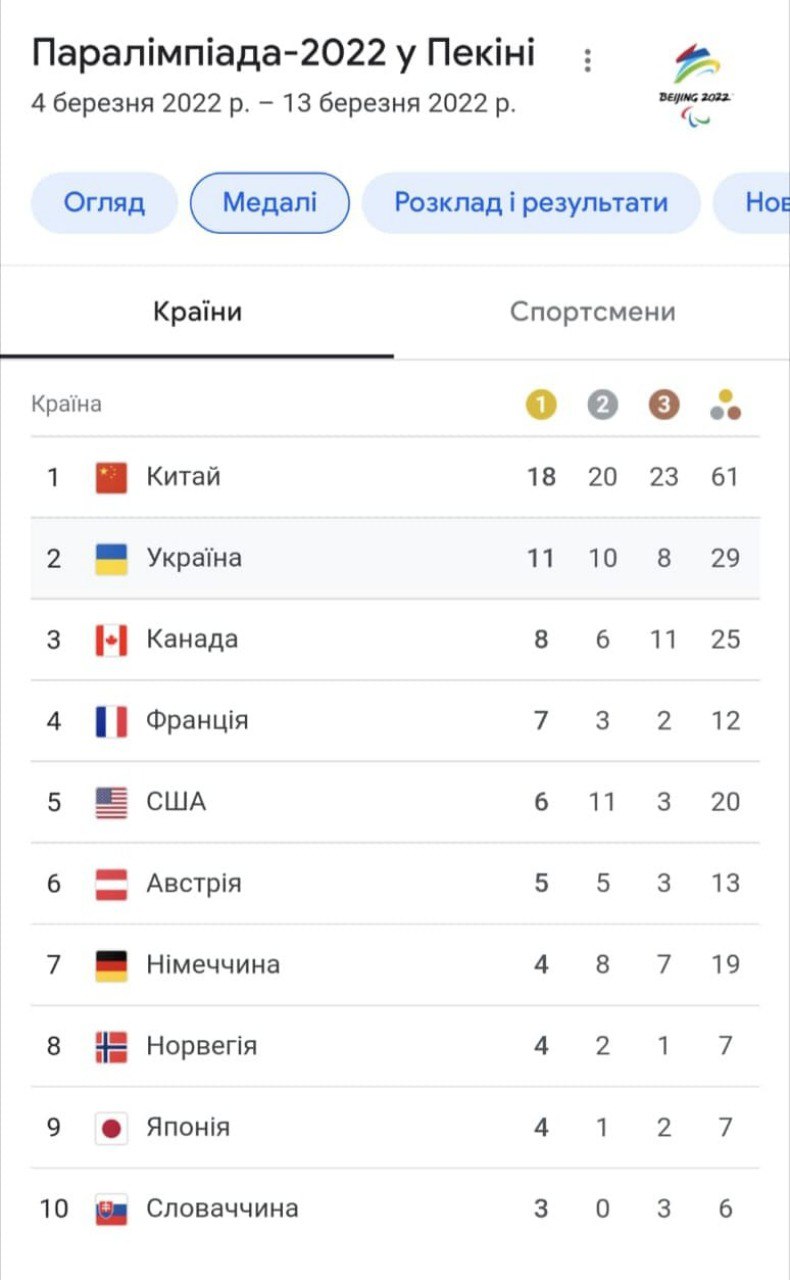The height and width of the screenshot is (1280, 790).
Task: Open the three-dot more options menu
Action: 588,60
